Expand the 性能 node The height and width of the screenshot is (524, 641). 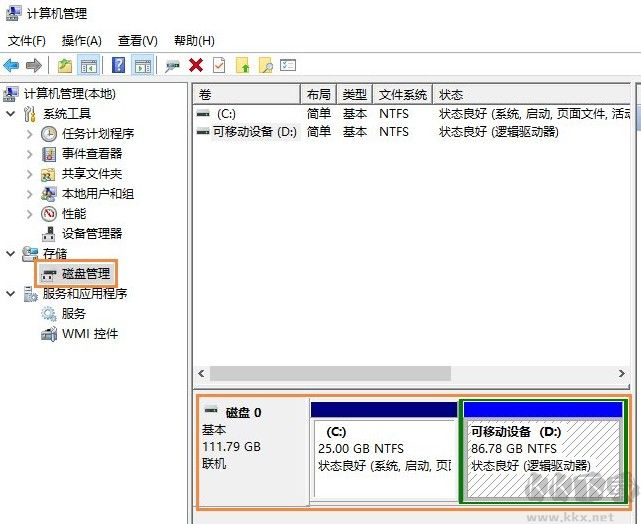click(x=29, y=214)
